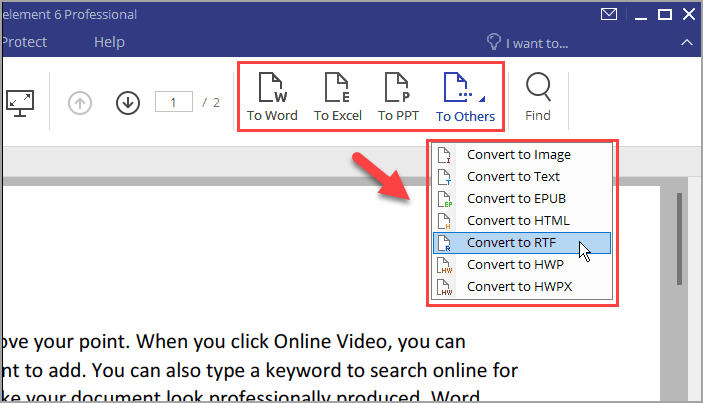Choose Convert to EPUB
The image size is (703, 403).
516,199
